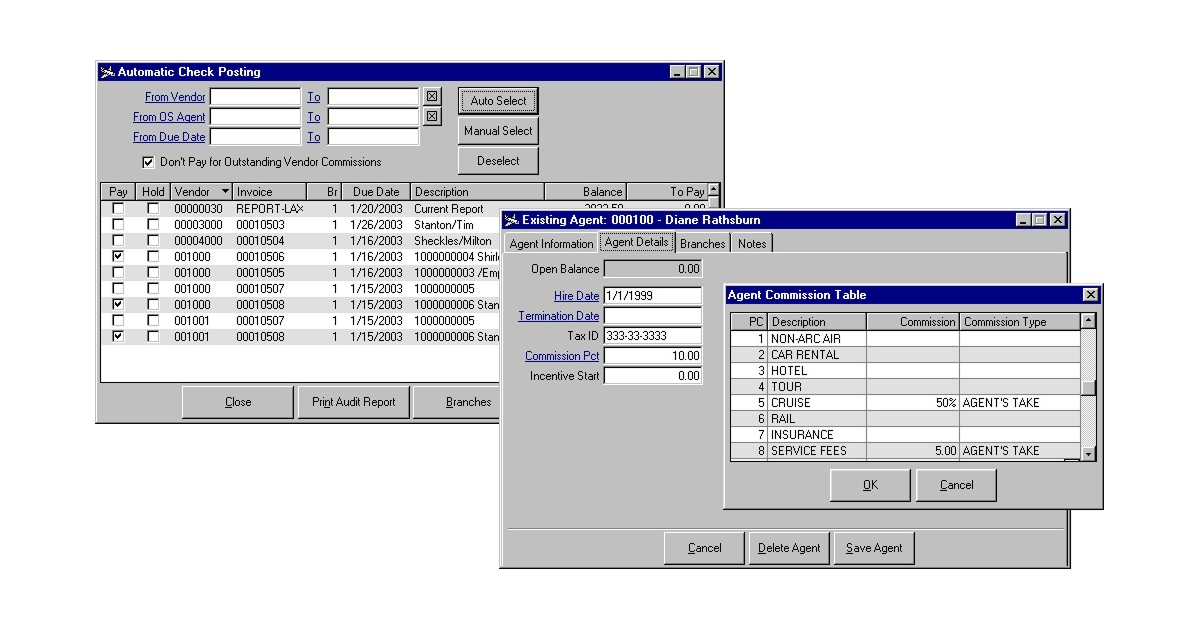Screen dimensions: 1200x630
Task: Check Hold for invoice 00010504
Action: pyautogui.click(x=152, y=241)
